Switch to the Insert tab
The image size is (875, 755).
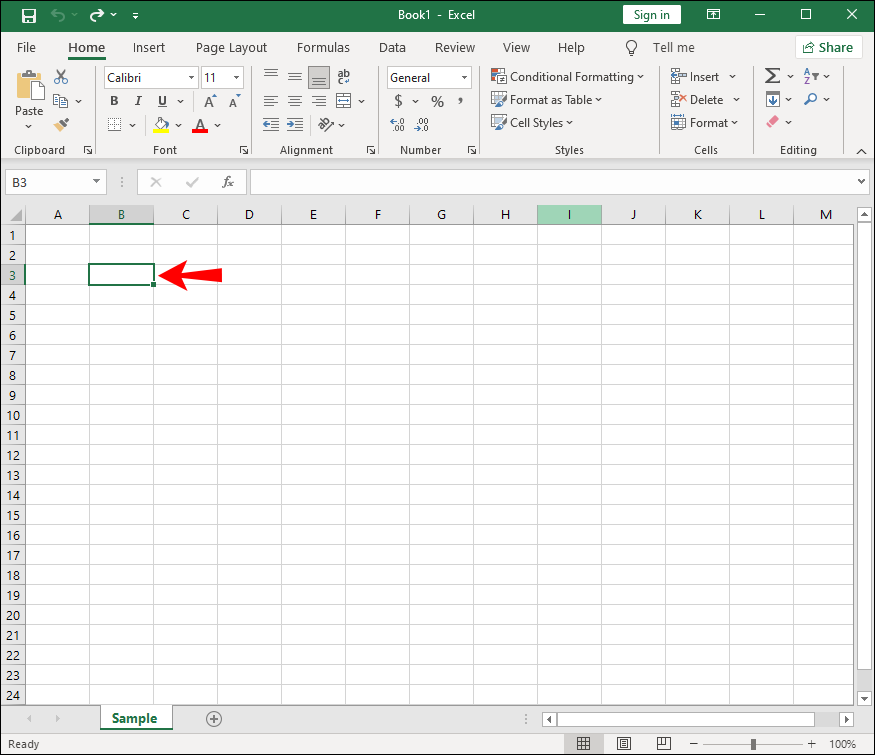[x=149, y=48]
